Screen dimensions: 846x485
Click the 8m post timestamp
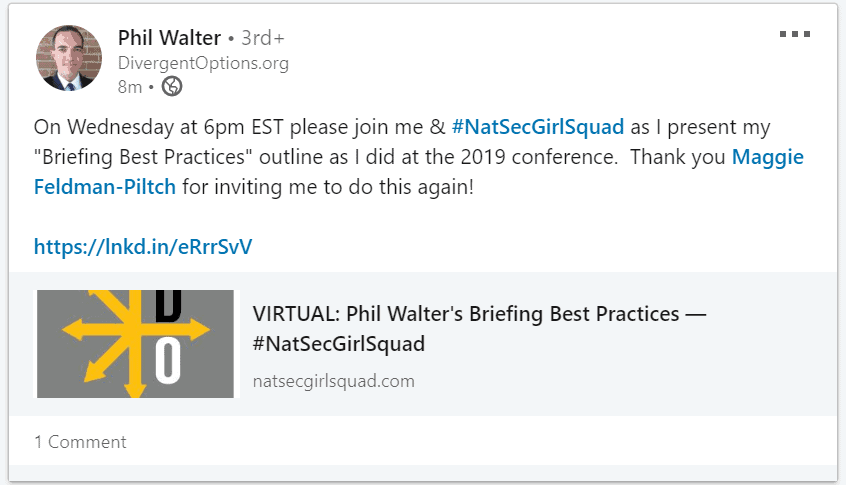pos(130,87)
